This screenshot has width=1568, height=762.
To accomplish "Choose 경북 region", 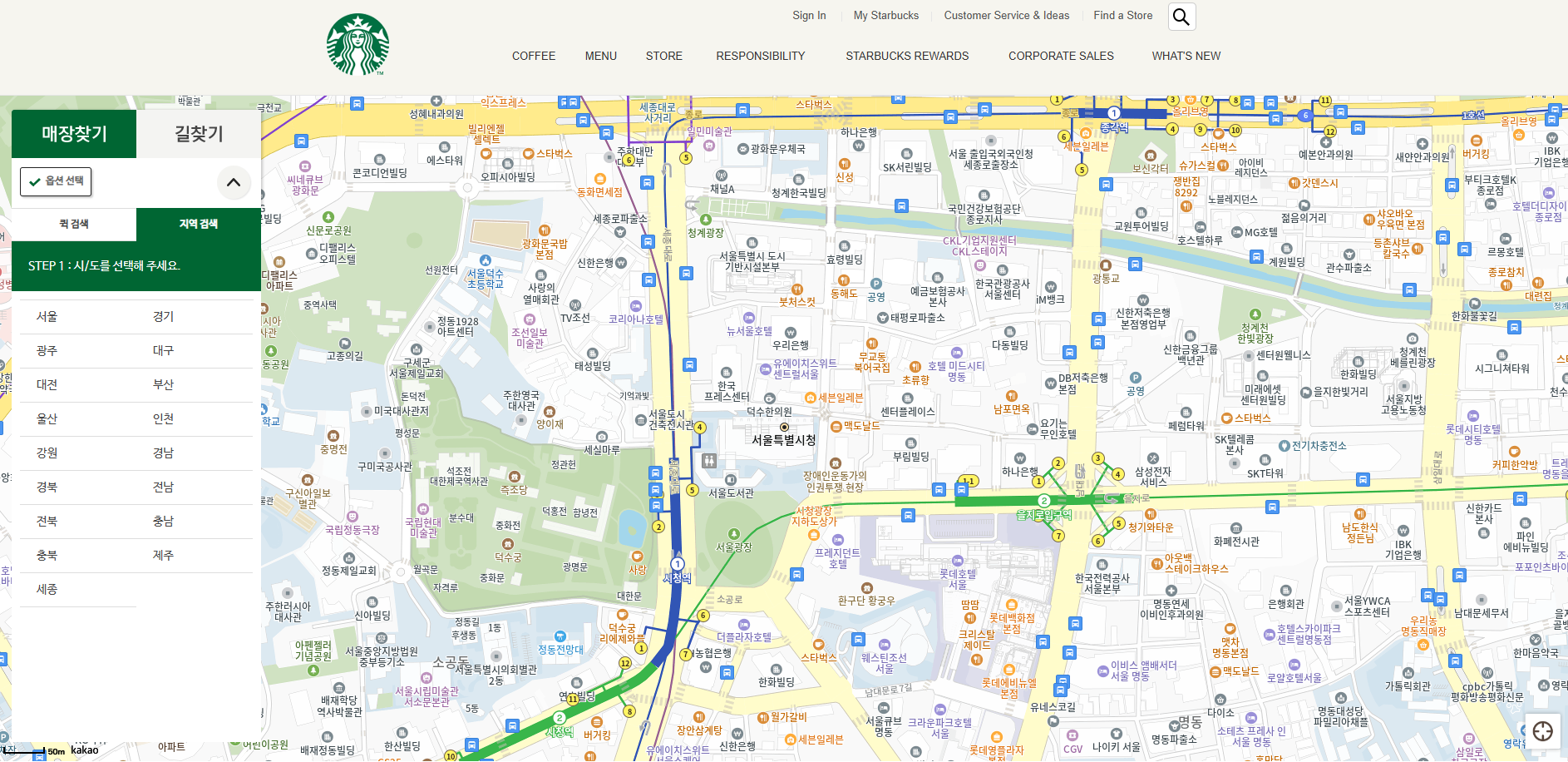I will point(47,487).
